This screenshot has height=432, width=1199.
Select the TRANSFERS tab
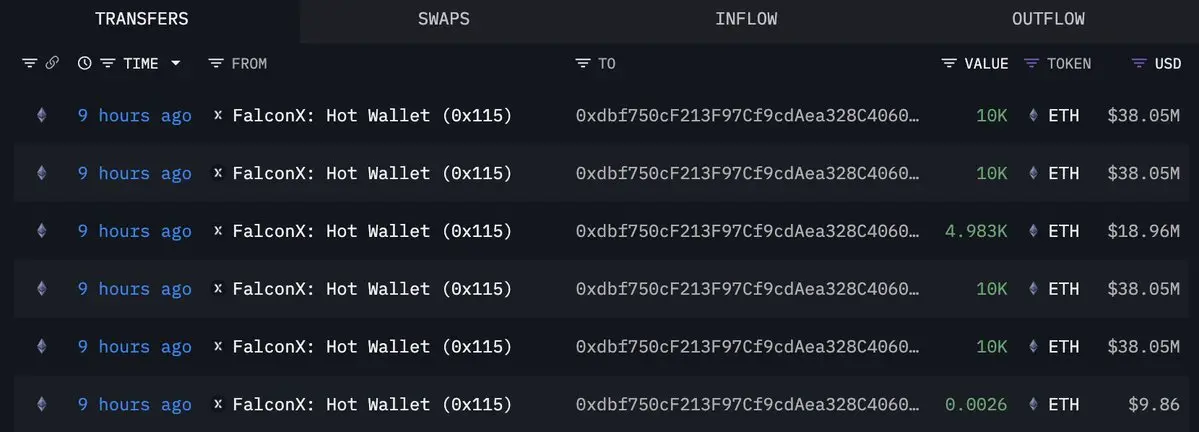point(142,19)
